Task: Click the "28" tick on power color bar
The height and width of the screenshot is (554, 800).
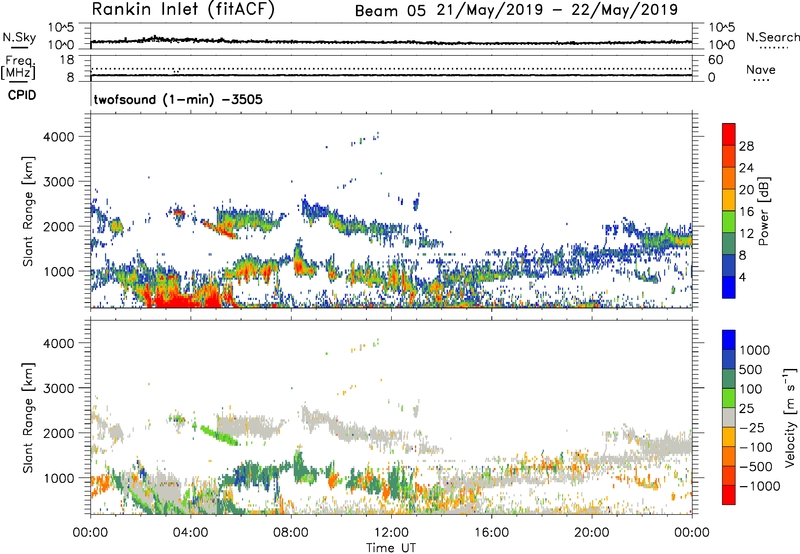Action: click(x=746, y=146)
